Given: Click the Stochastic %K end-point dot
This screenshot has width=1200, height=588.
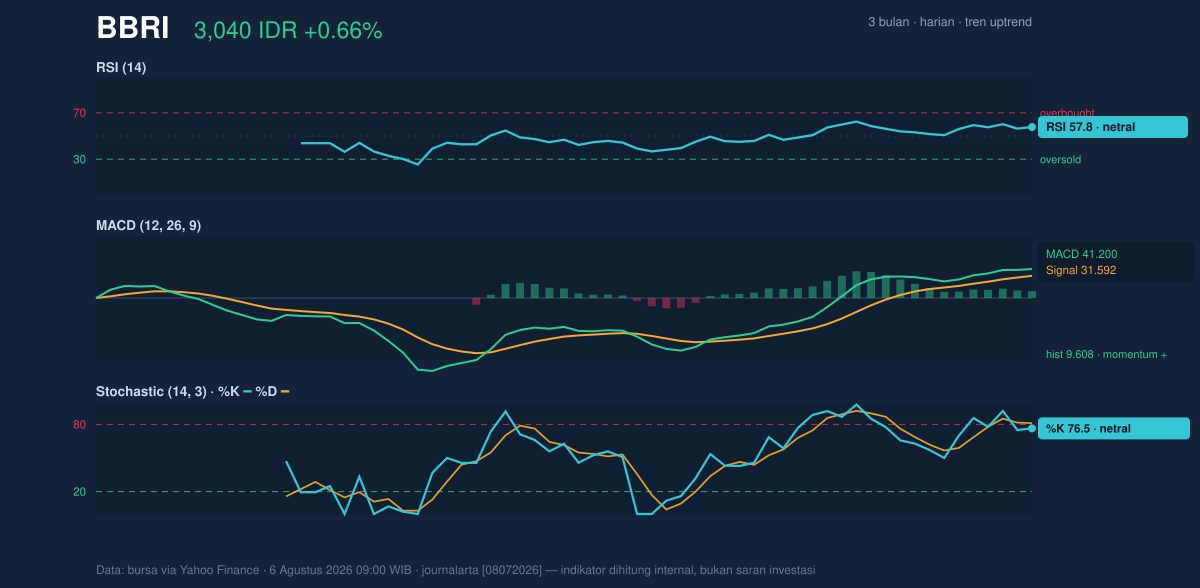Looking at the screenshot, I should pyautogui.click(x=1032, y=428).
